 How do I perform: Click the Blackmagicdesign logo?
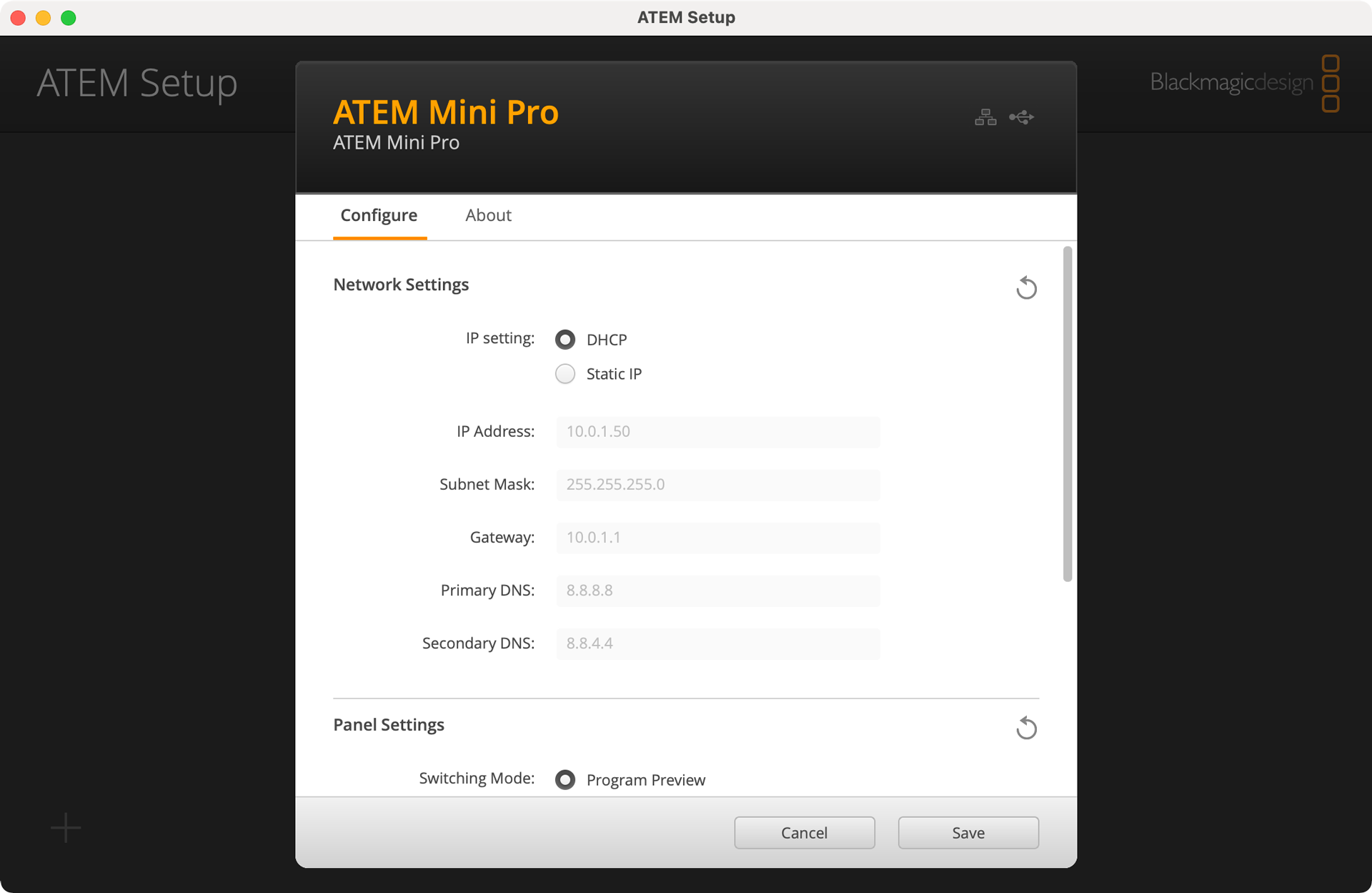[1244, 83]
